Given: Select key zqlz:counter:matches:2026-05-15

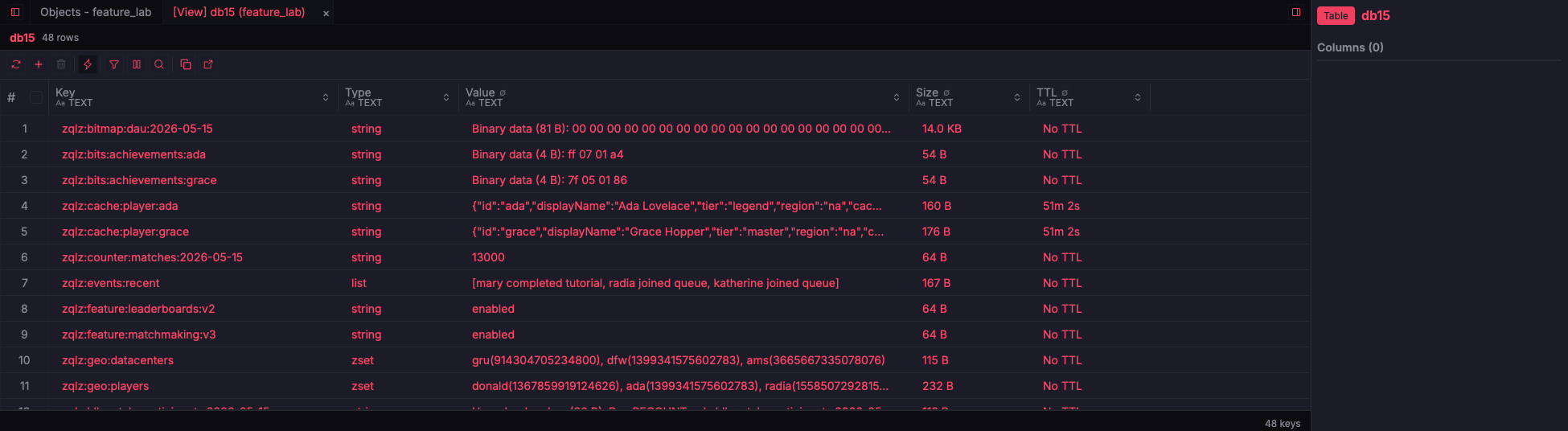Looking at the screenshot, I should pyautogui.click(x=152, y=257).
